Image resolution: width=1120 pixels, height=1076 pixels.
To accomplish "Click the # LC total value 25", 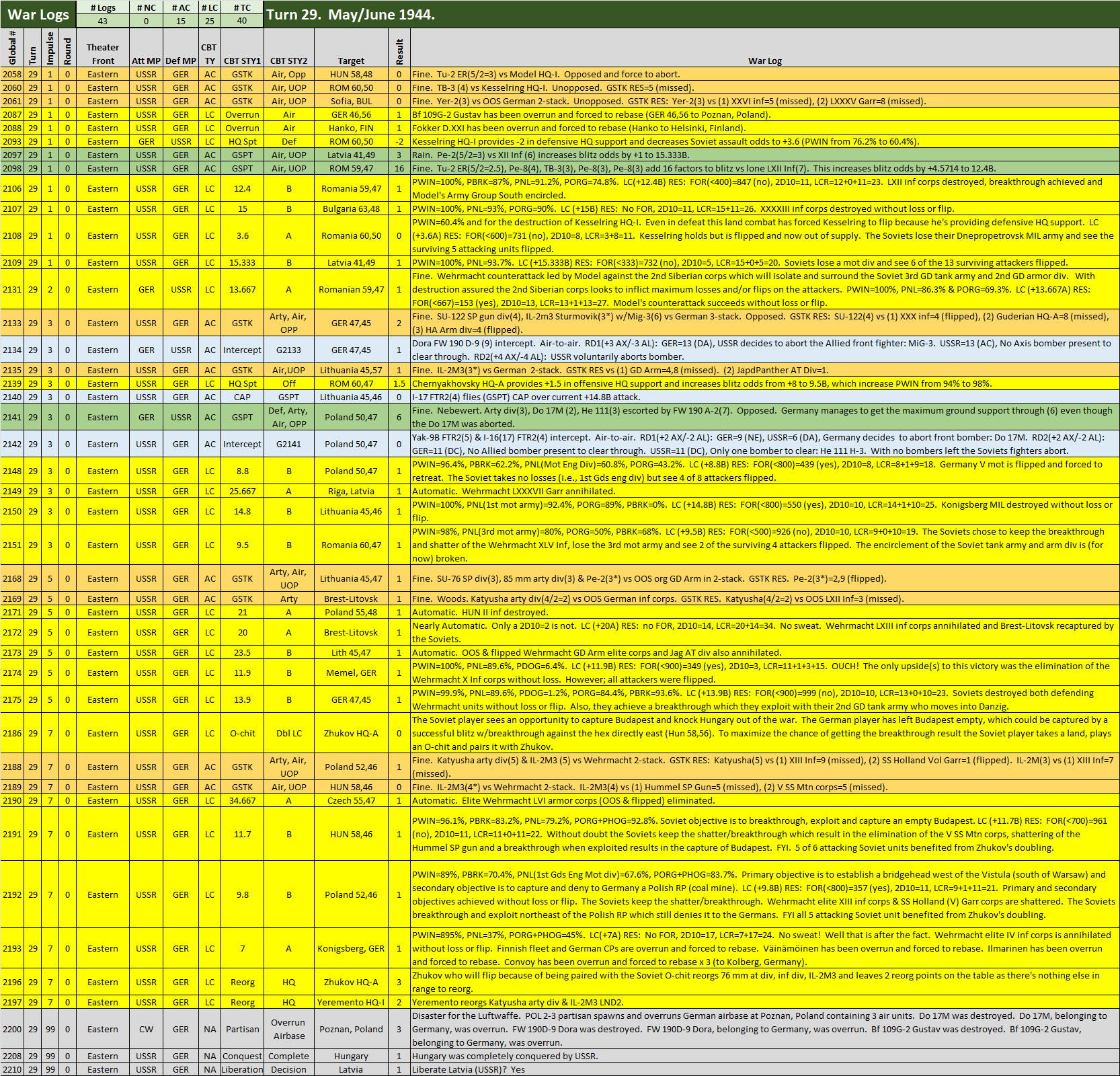I will click(210, 21).
